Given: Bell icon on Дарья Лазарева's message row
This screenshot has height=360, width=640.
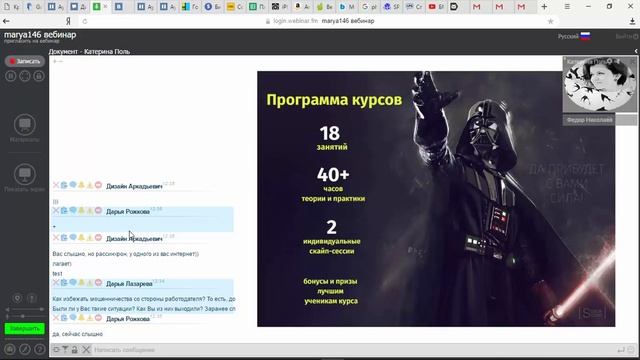Looking at the screenshot, I should pyautogui.click(x=81, y=282).
